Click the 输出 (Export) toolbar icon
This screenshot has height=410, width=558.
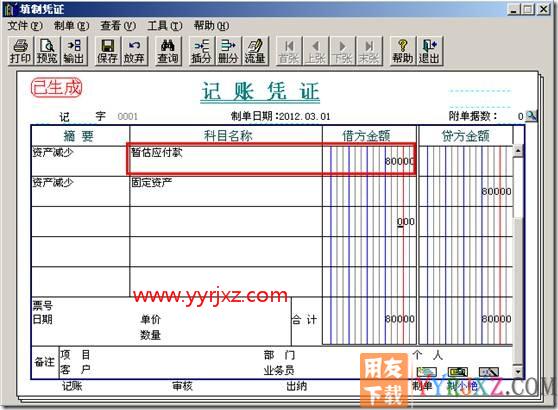tap(73, 51)
